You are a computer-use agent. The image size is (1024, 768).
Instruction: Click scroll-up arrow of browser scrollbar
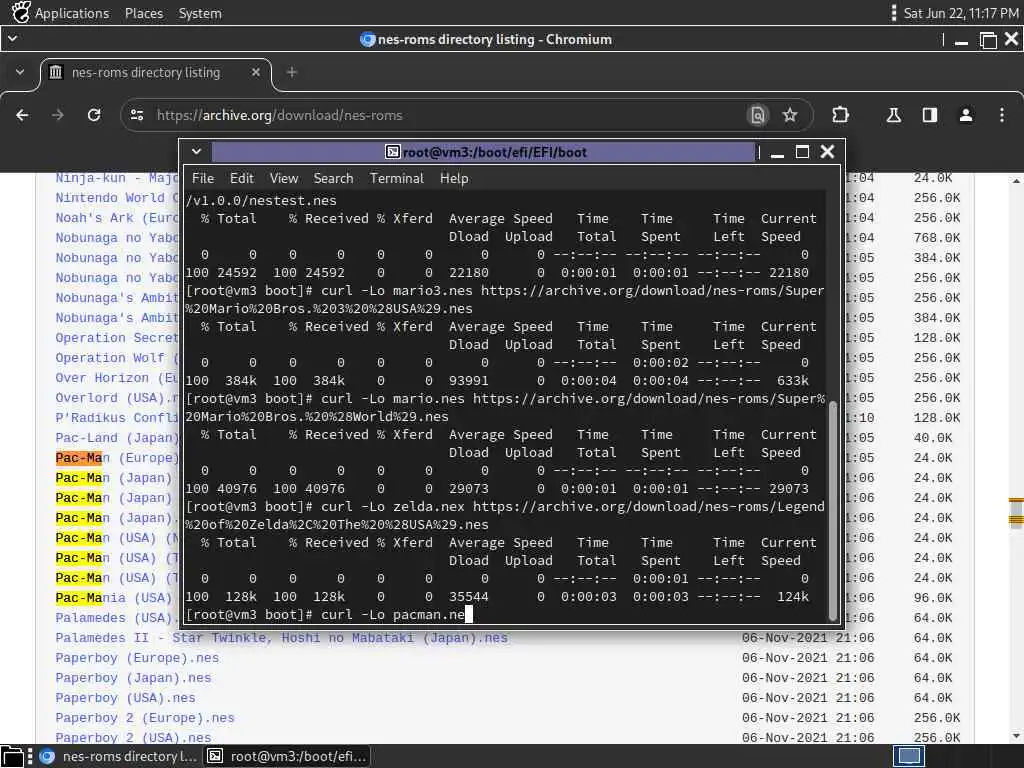[x=1016, y=180]
